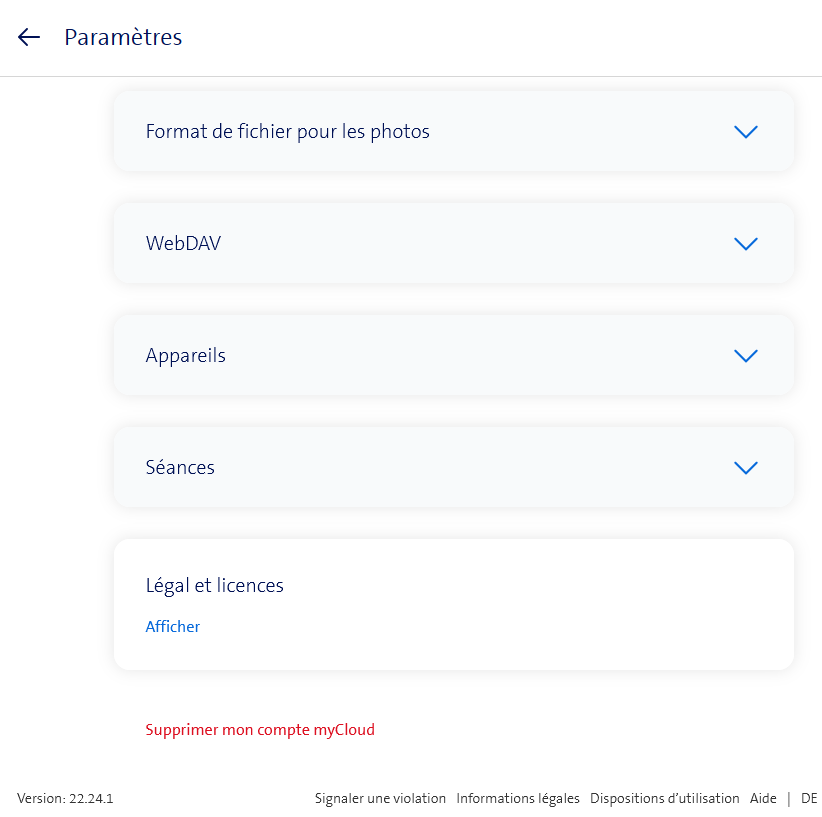This screenshot has width=822, height=817.
Task: Click the Appareils section title
Action: (x=186, y=356)
